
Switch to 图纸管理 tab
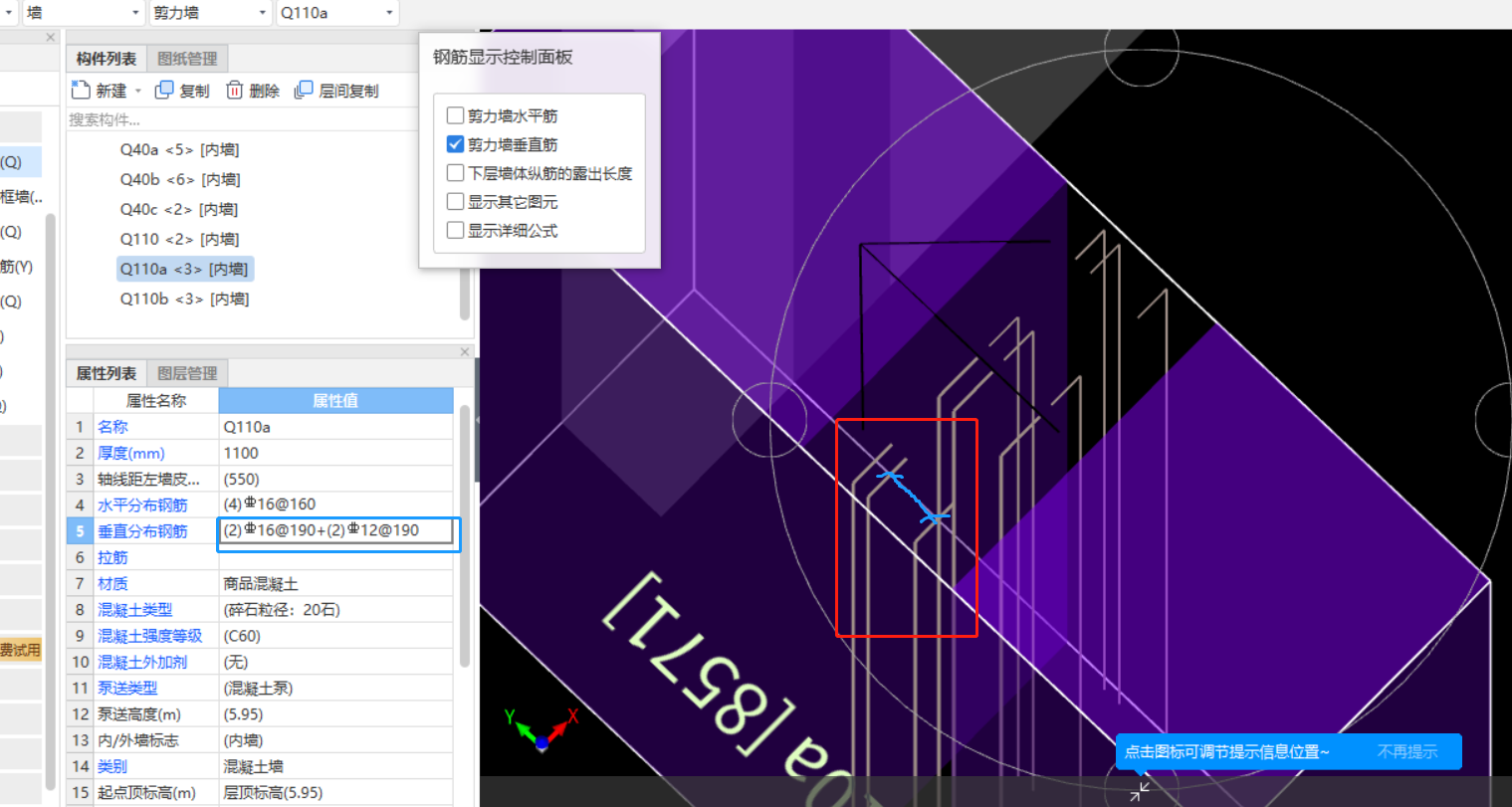coord(187,59)
